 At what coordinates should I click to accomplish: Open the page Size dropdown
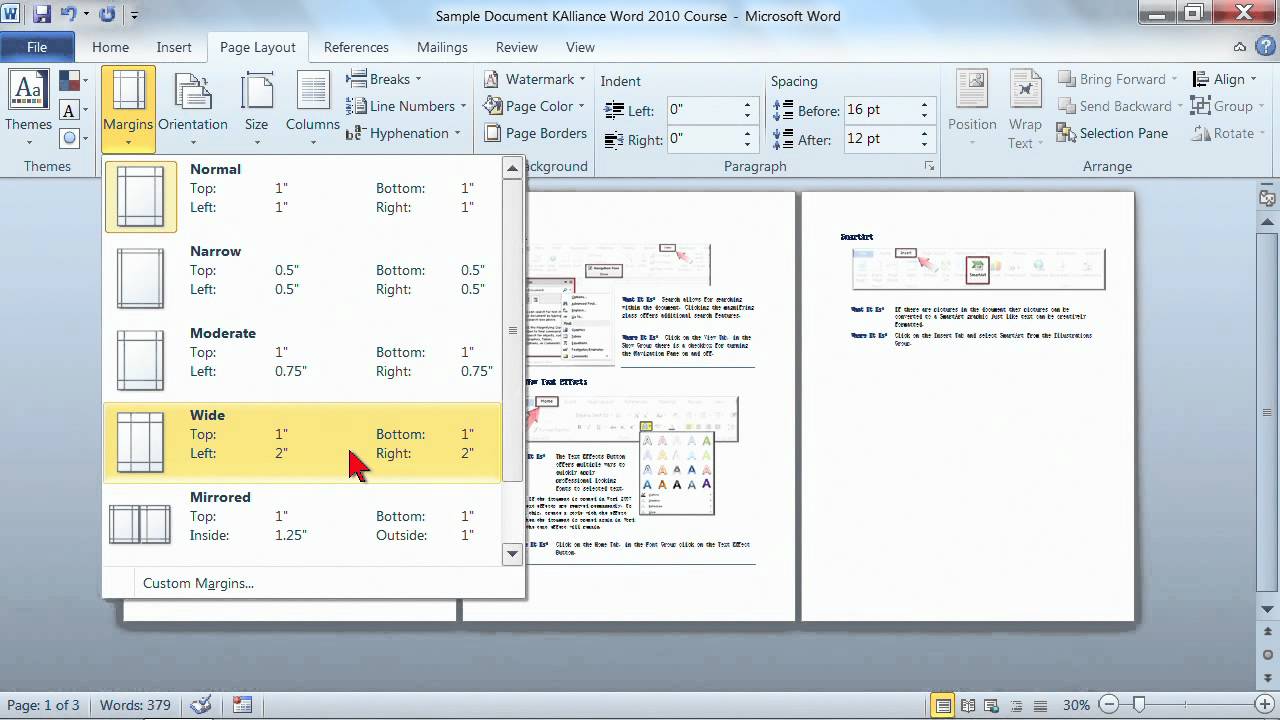coord(257,108)
